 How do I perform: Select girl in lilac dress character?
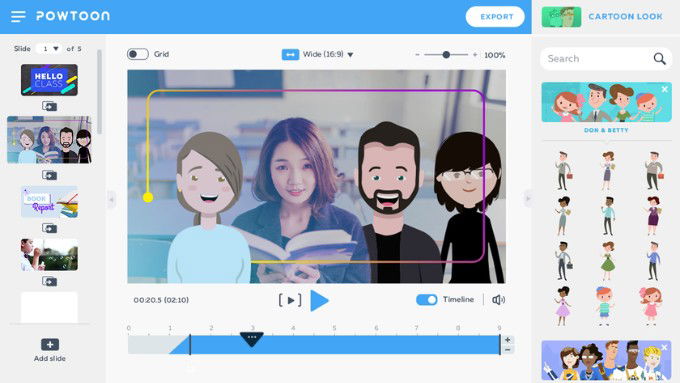point(563,306)
